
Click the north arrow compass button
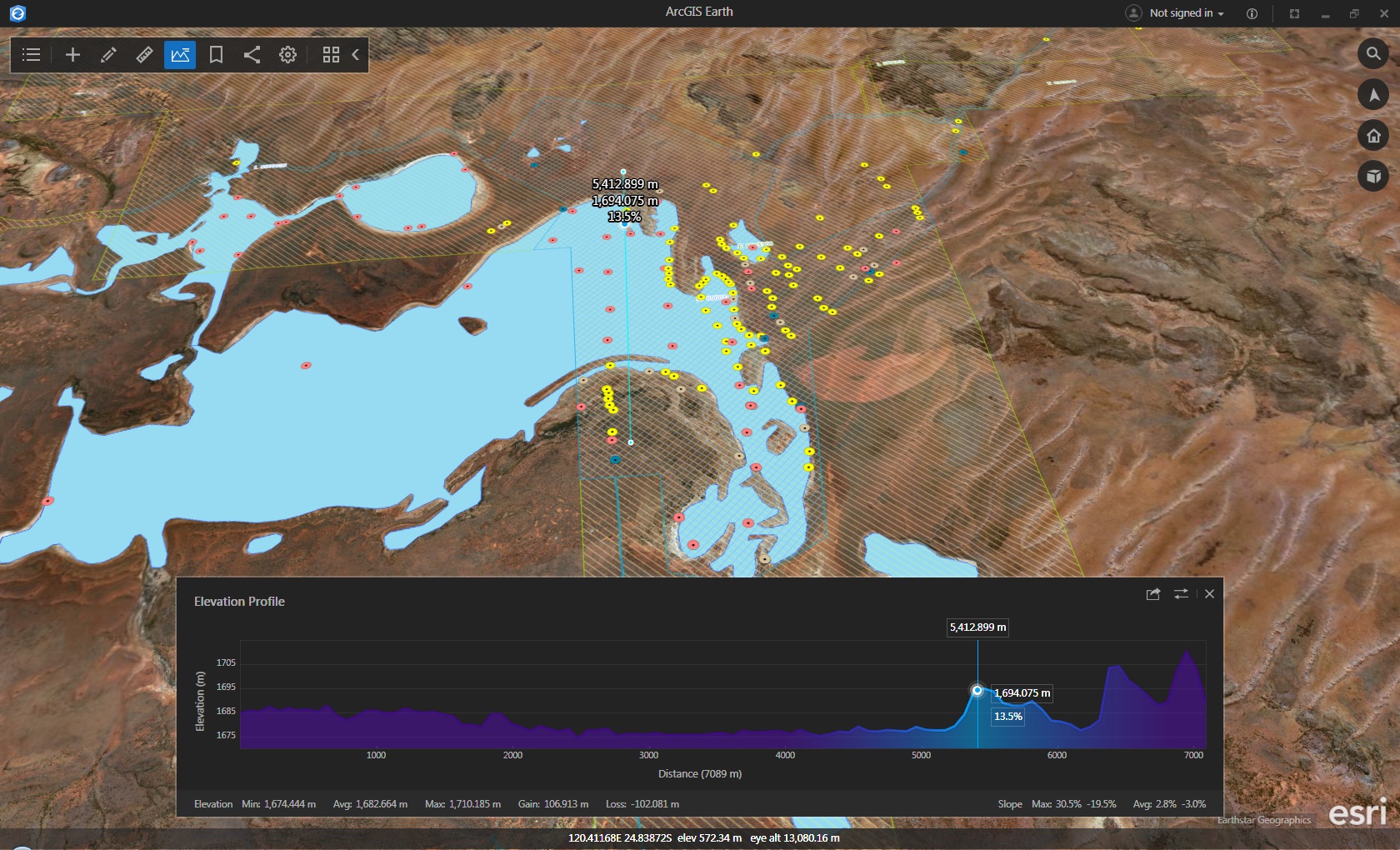tap(1373, 95)
